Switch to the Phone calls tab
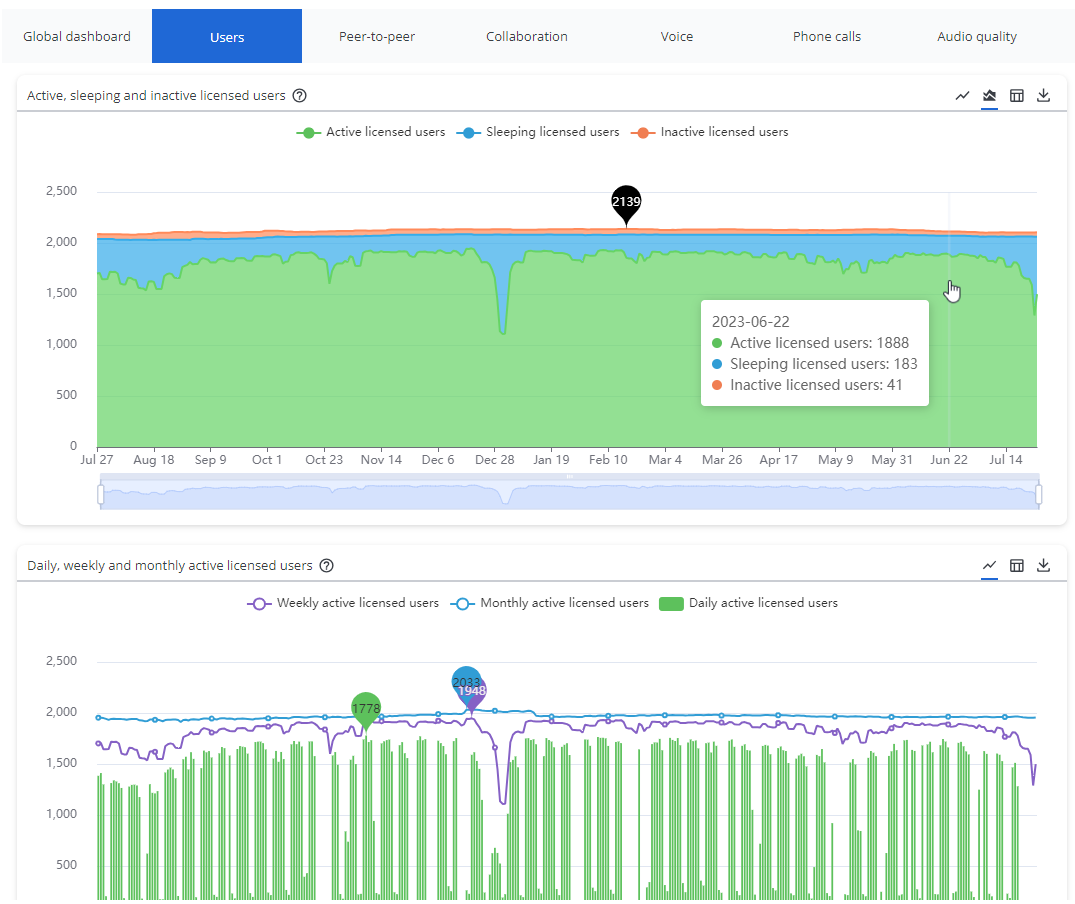This screenshot has width=1075, height=904. (827, 36)
